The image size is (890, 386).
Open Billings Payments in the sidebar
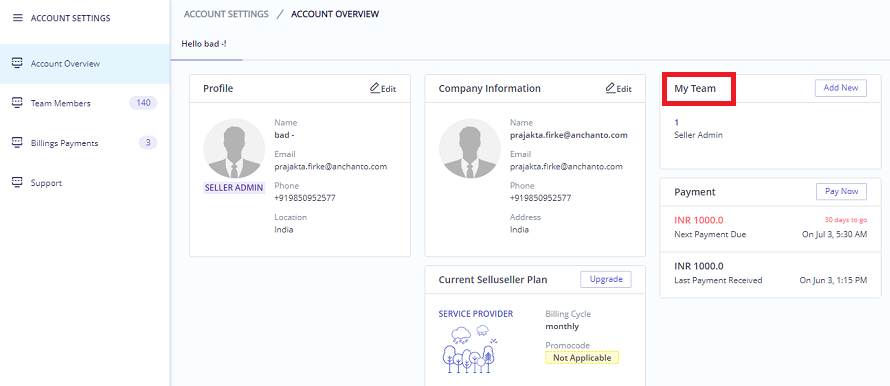(85, 143)
